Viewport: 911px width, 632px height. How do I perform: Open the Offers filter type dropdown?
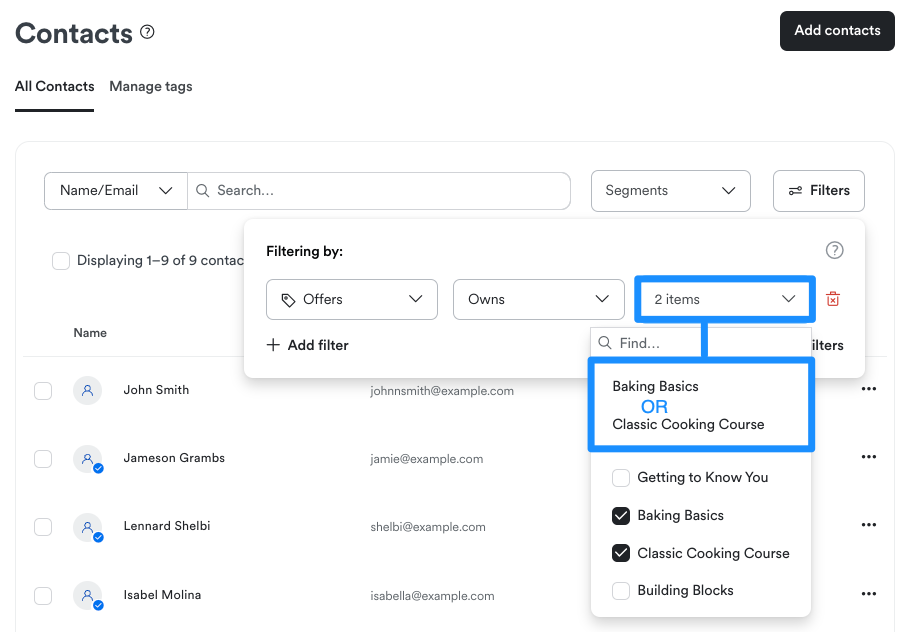[x=352, y=299]
